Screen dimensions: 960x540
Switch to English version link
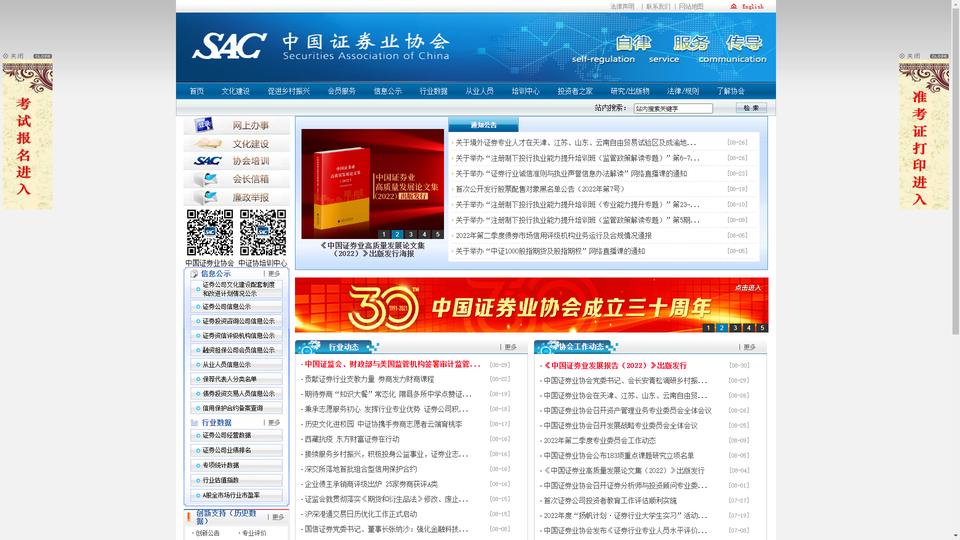click(x=752, y=6)
